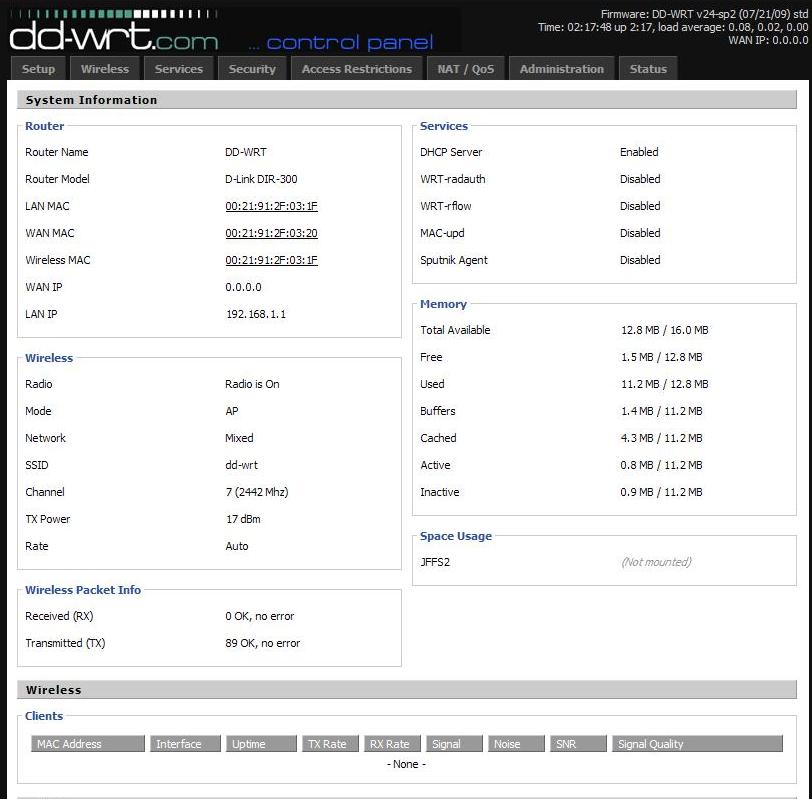Click the Cached memory value 4.3 MB
This screenshot has width=812, height=799.
(661, 438)
